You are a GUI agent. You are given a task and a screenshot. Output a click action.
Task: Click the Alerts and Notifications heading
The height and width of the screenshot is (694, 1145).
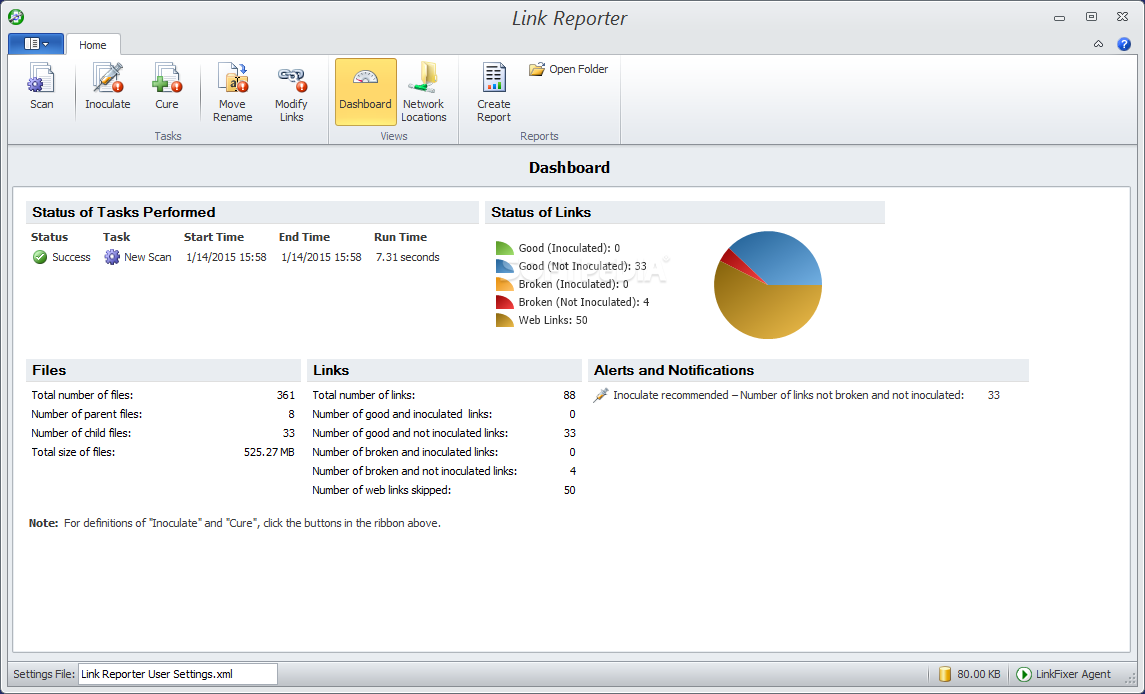click(674, 370)
